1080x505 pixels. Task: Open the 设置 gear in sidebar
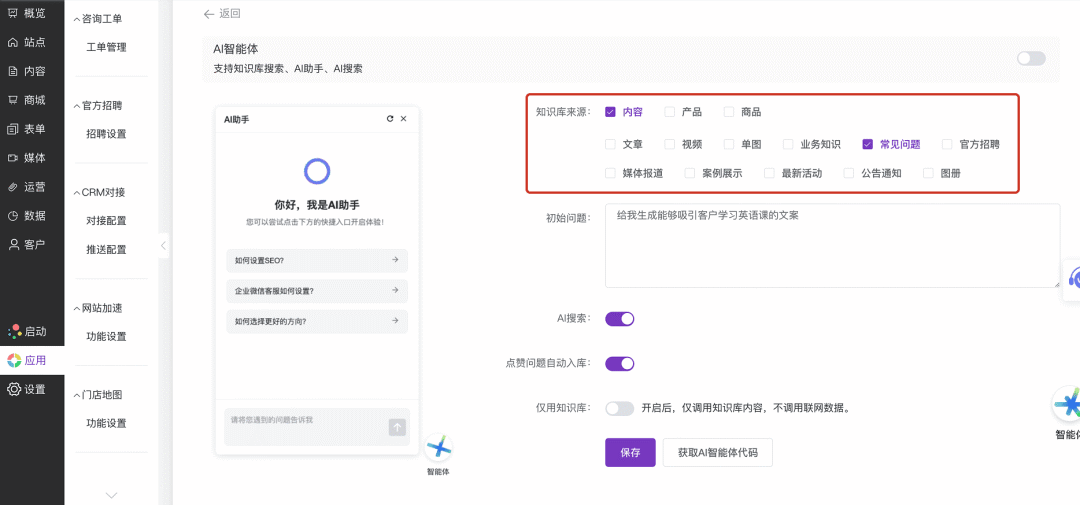pyautogui.click(x=14, y=389)
